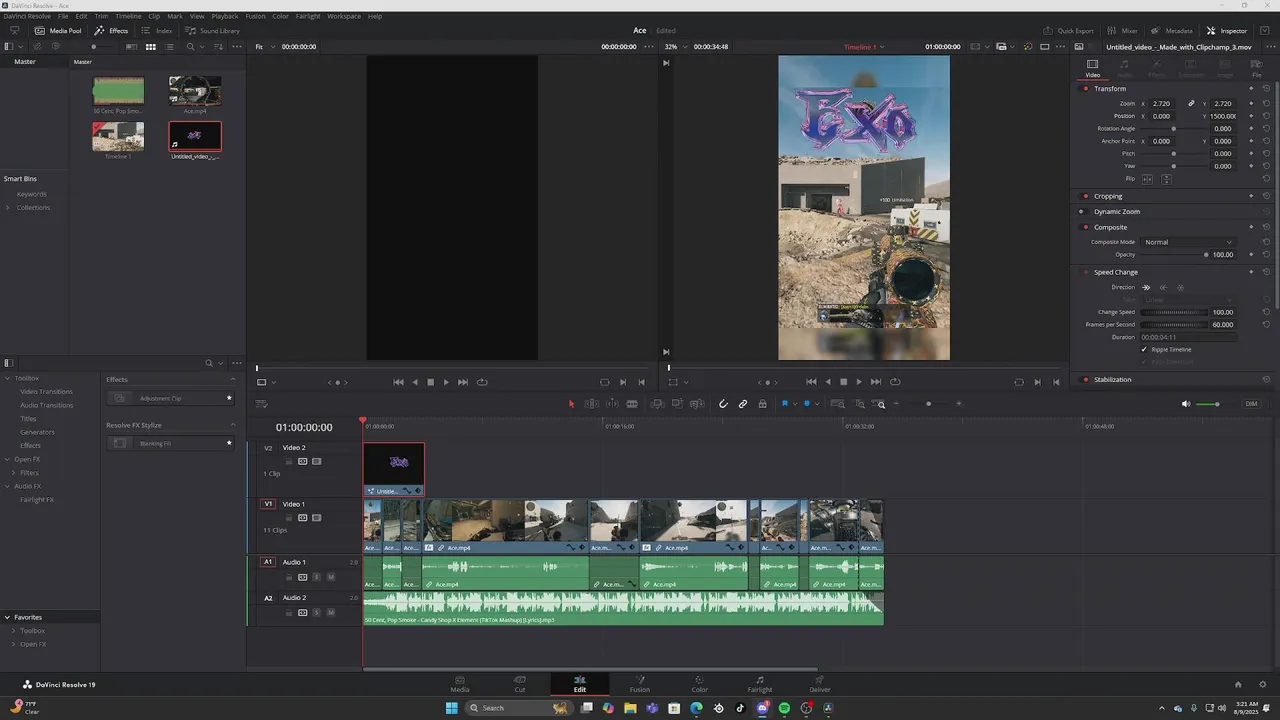Screen dimensions: 1280x720
Task: Expand Collections under Smart Bins
Action: 8,208
